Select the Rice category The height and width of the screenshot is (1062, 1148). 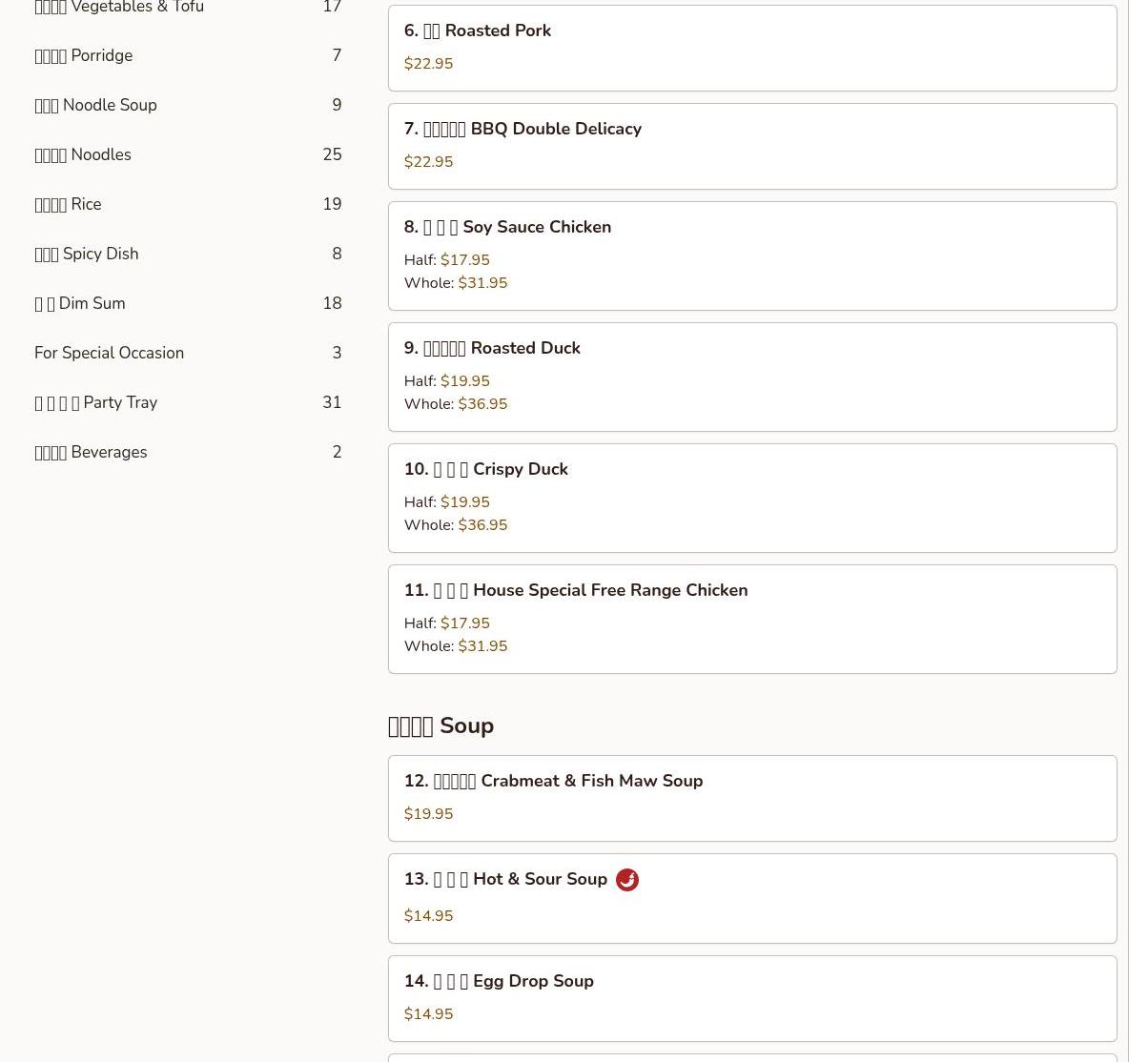click(188, 204)
